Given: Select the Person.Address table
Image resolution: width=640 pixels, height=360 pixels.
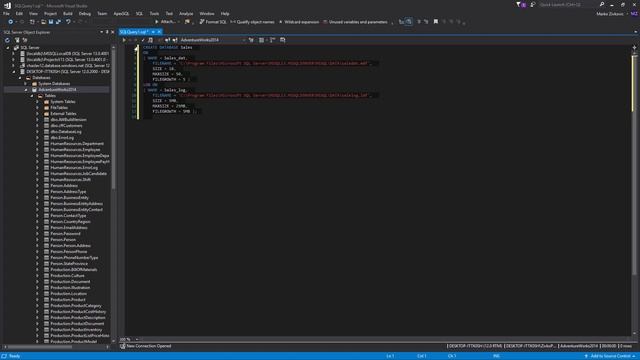Looking at the screenshot, I should (64, 186).
